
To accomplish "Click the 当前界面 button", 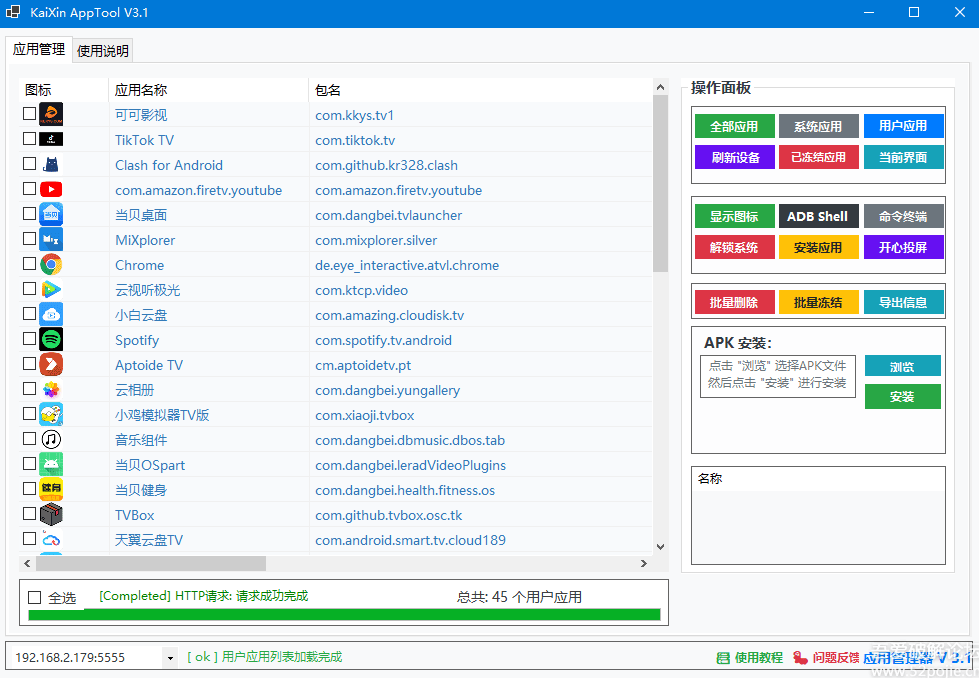I will tap(903, 157).
